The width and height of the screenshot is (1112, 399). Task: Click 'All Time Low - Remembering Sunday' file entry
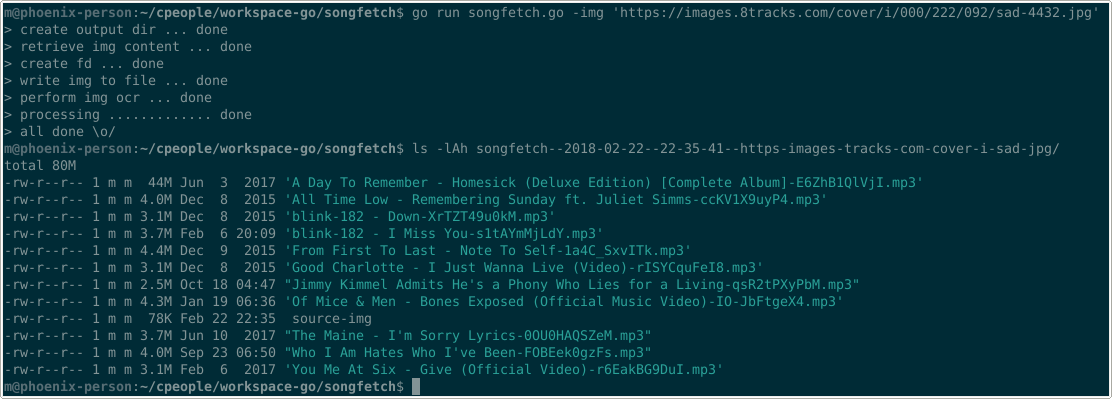555,200
